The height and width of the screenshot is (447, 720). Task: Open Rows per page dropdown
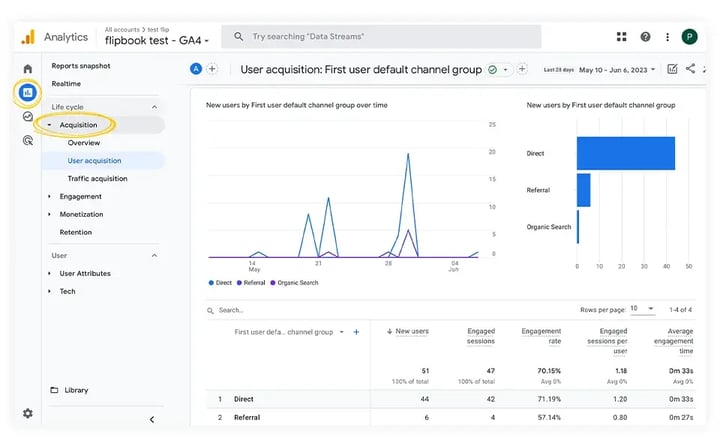642,309
